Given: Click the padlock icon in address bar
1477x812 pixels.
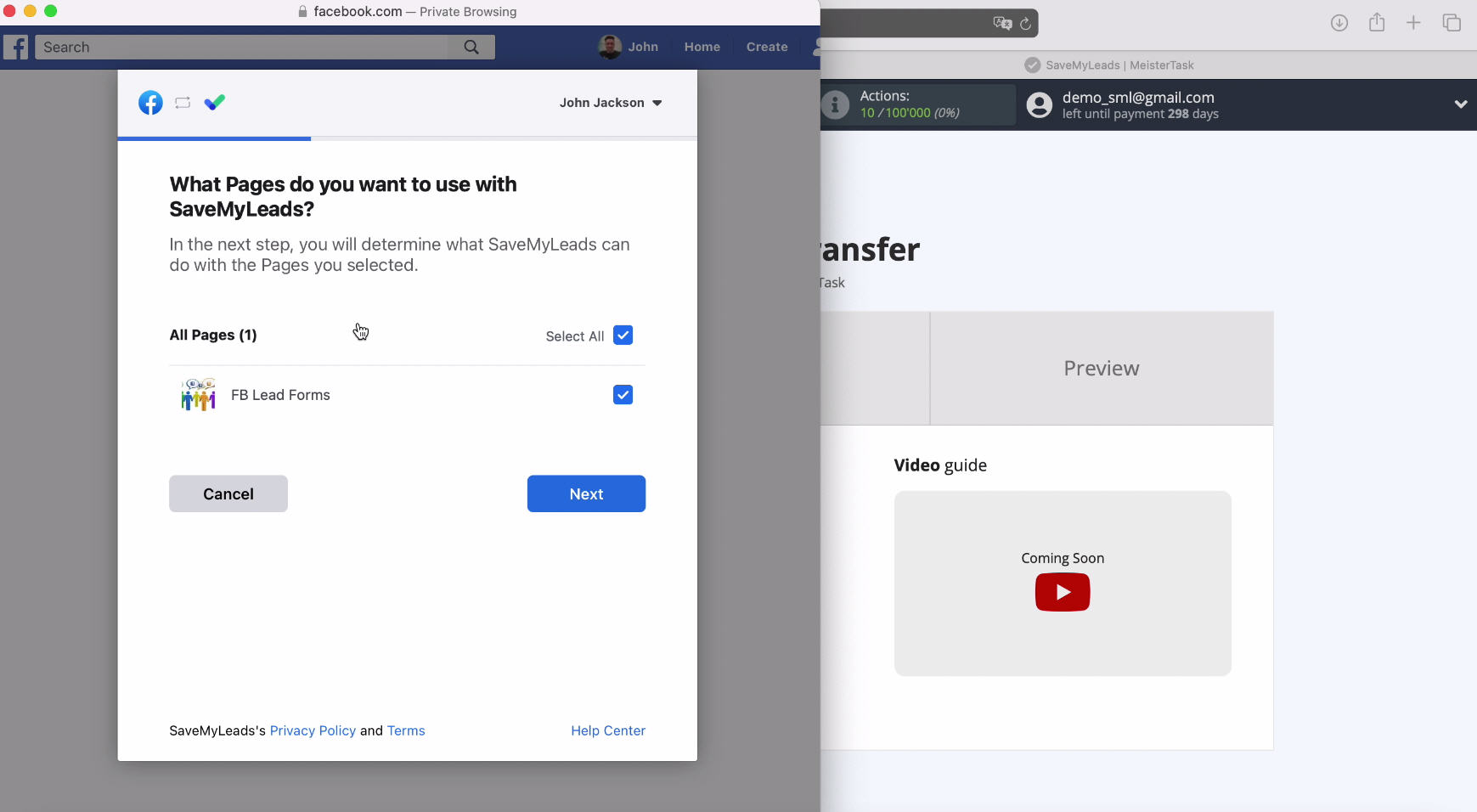Looking at the screenshot, I should tap(302, 12).
